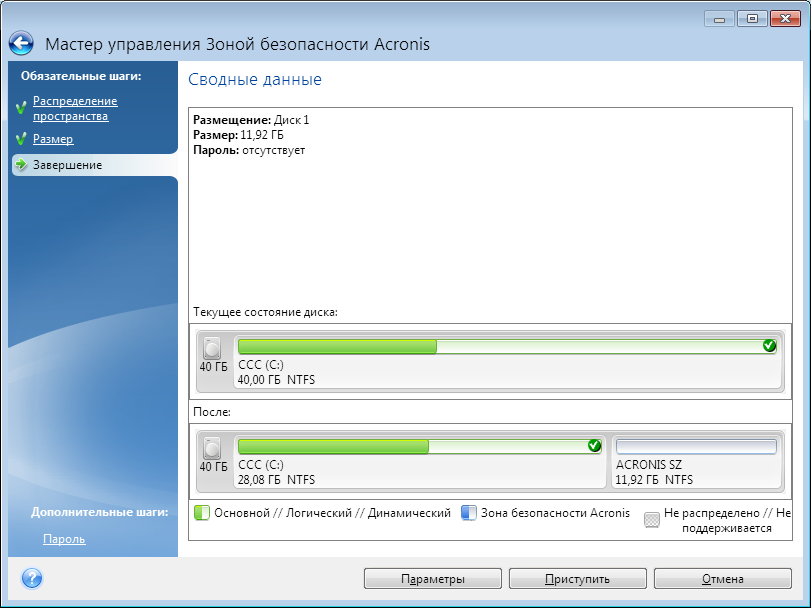Click the label 'Текущее состояние диска:'

point(265,312)
